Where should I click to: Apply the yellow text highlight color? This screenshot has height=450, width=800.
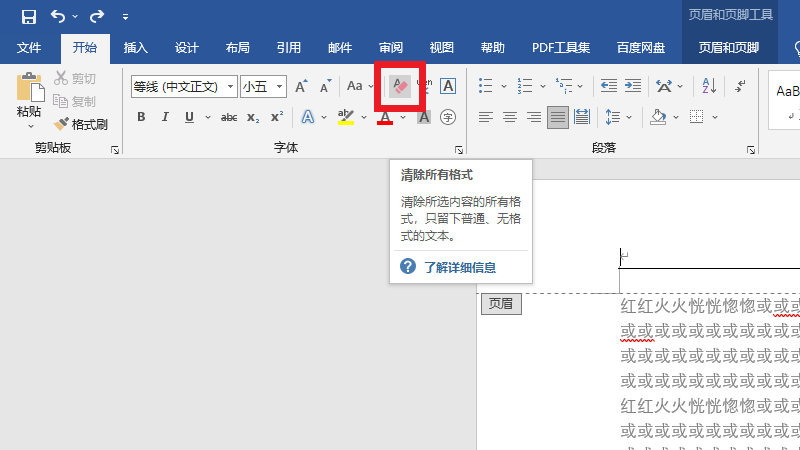[345, 117]
